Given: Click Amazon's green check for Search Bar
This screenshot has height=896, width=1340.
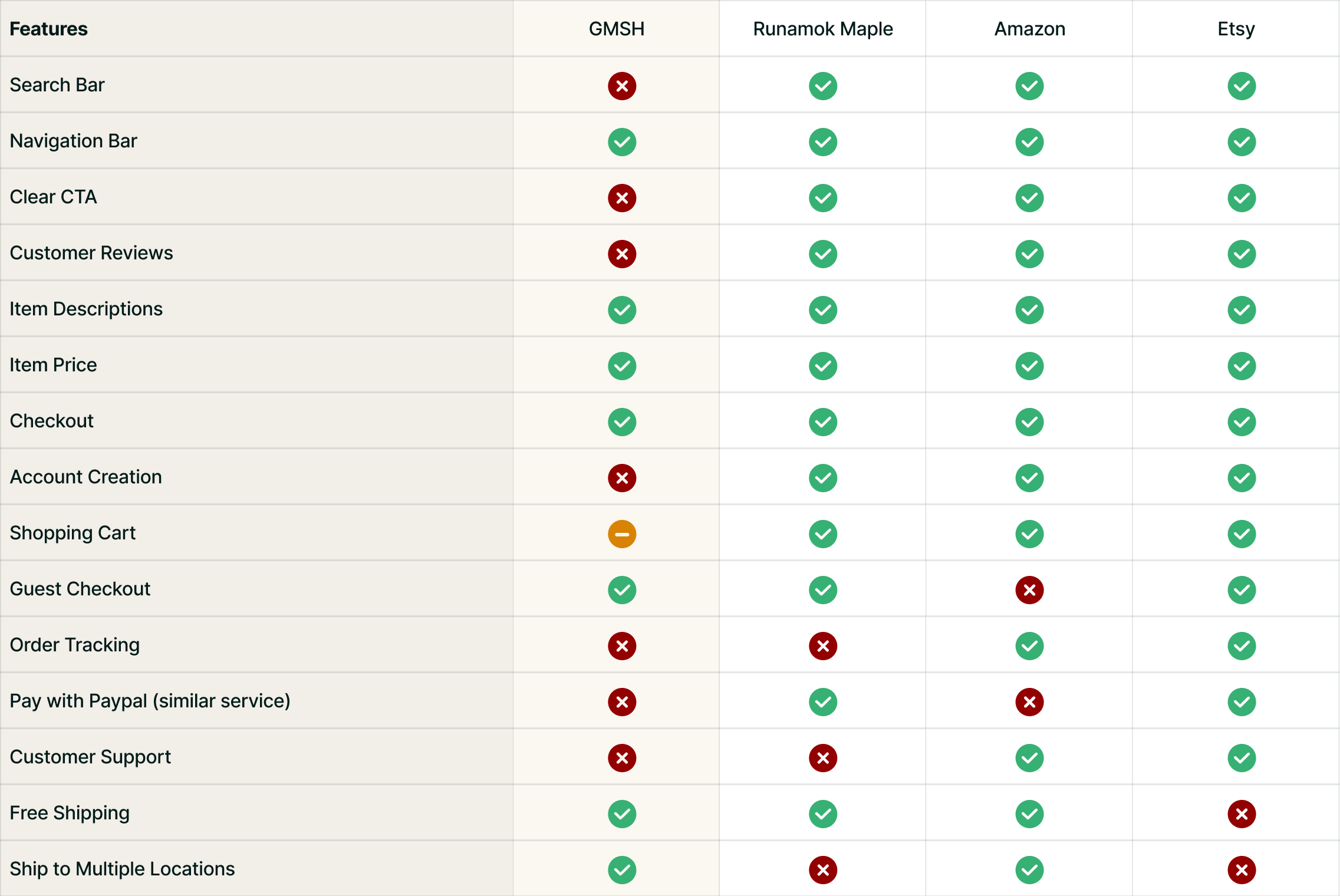Looking at the screenshot, I should tap(1029, 86).
